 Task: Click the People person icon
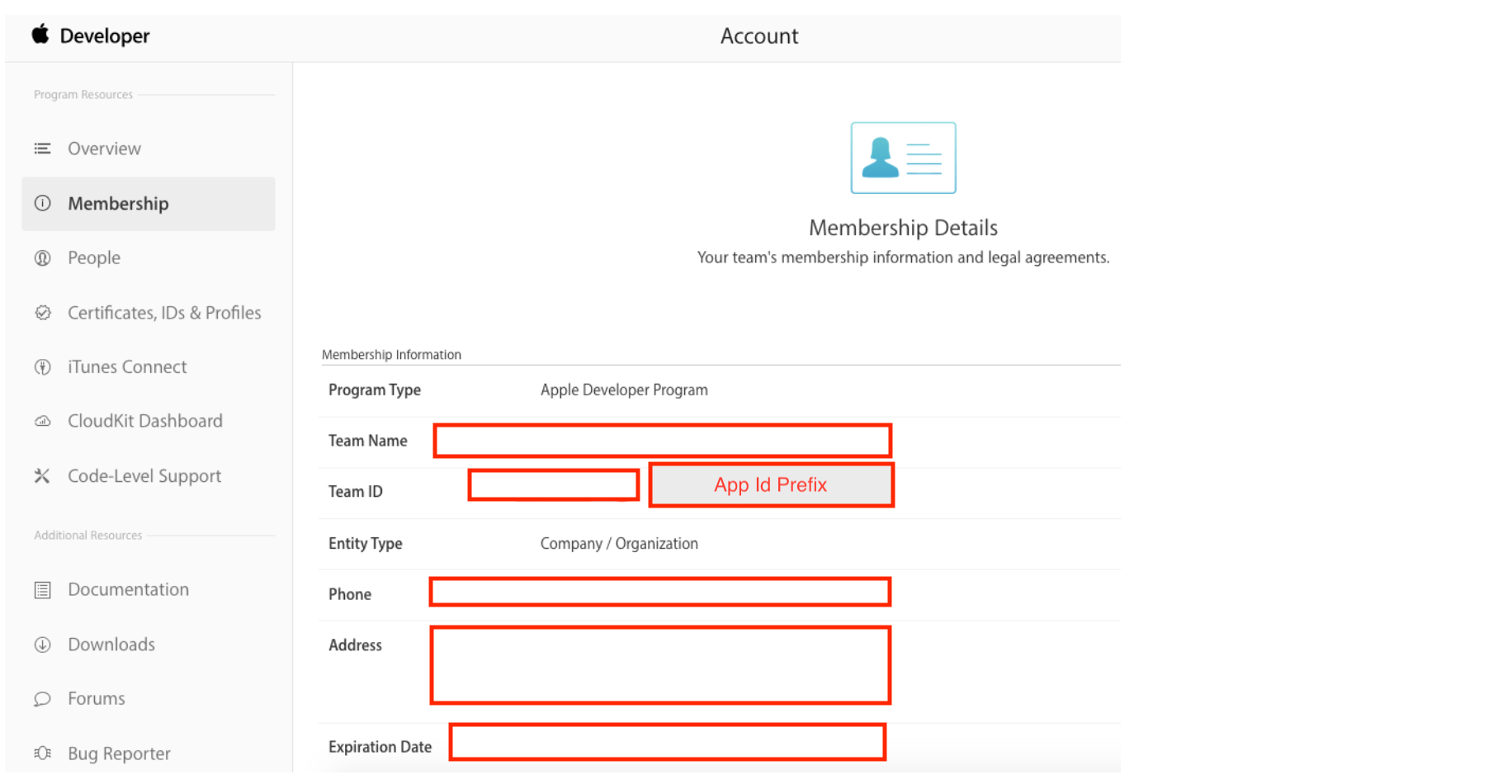(x=42, y=258)
